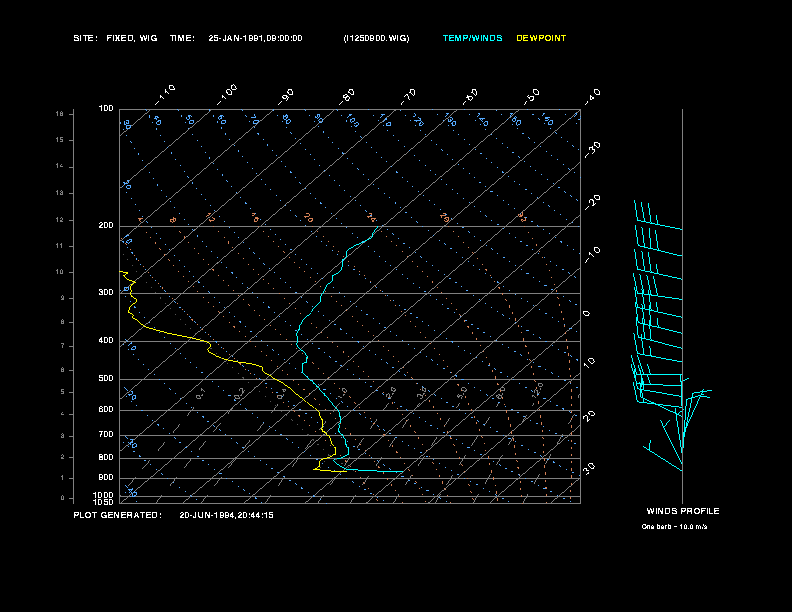Click the 700 pressure level label
This screenshot has width=792, height=612.
coord(106,434)
